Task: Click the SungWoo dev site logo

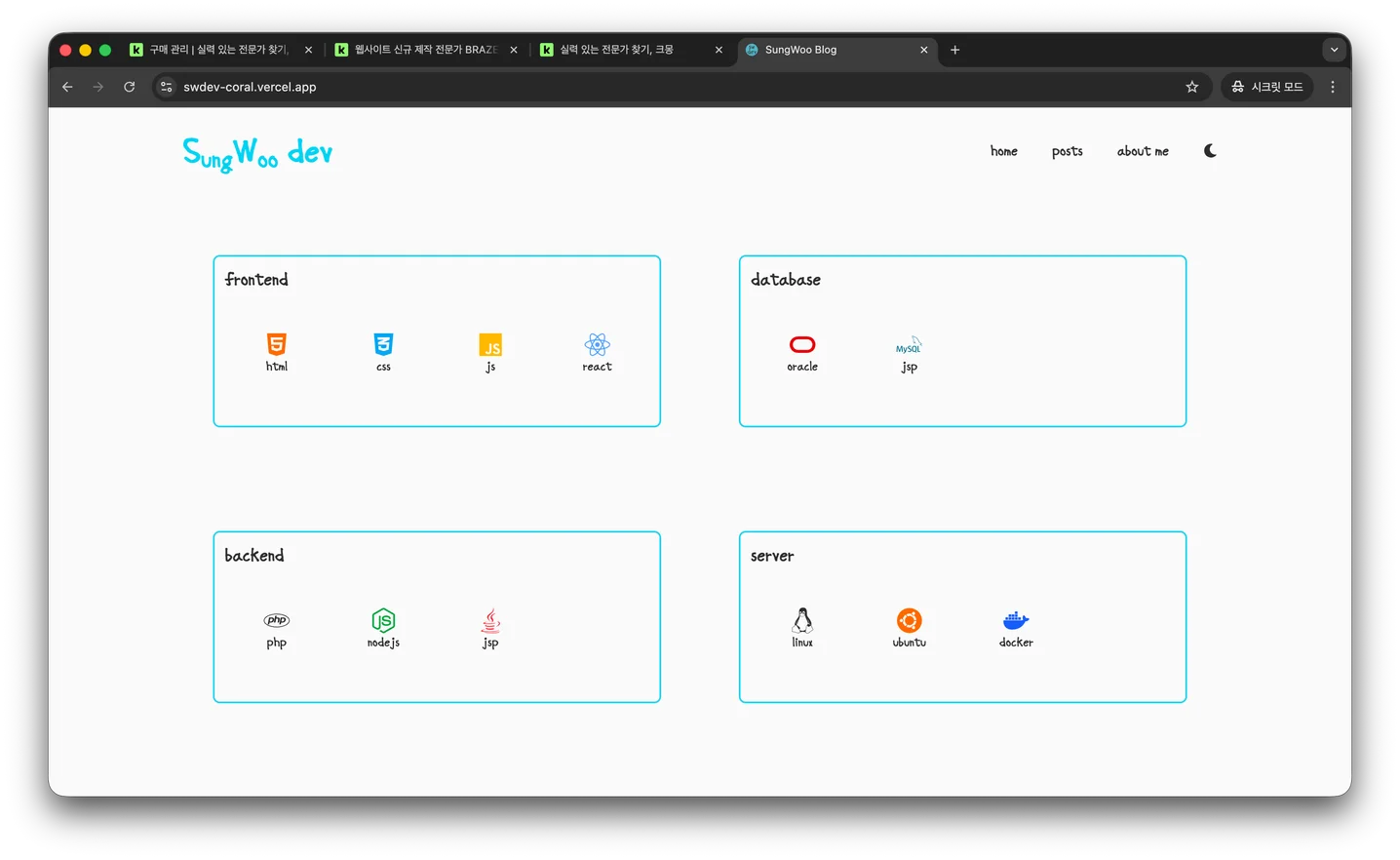Action: coord(257,154)
